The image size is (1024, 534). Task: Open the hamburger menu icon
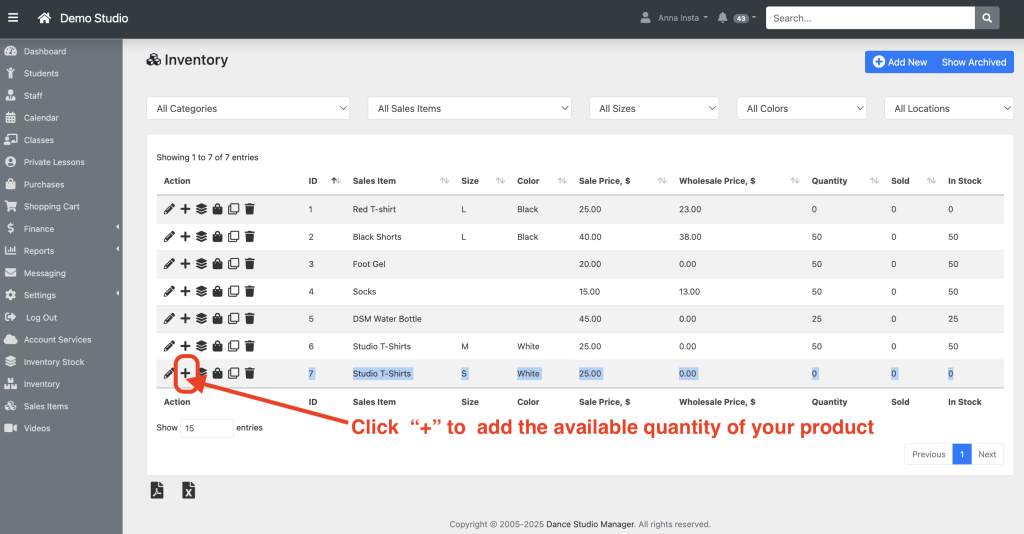coord(13,18)
